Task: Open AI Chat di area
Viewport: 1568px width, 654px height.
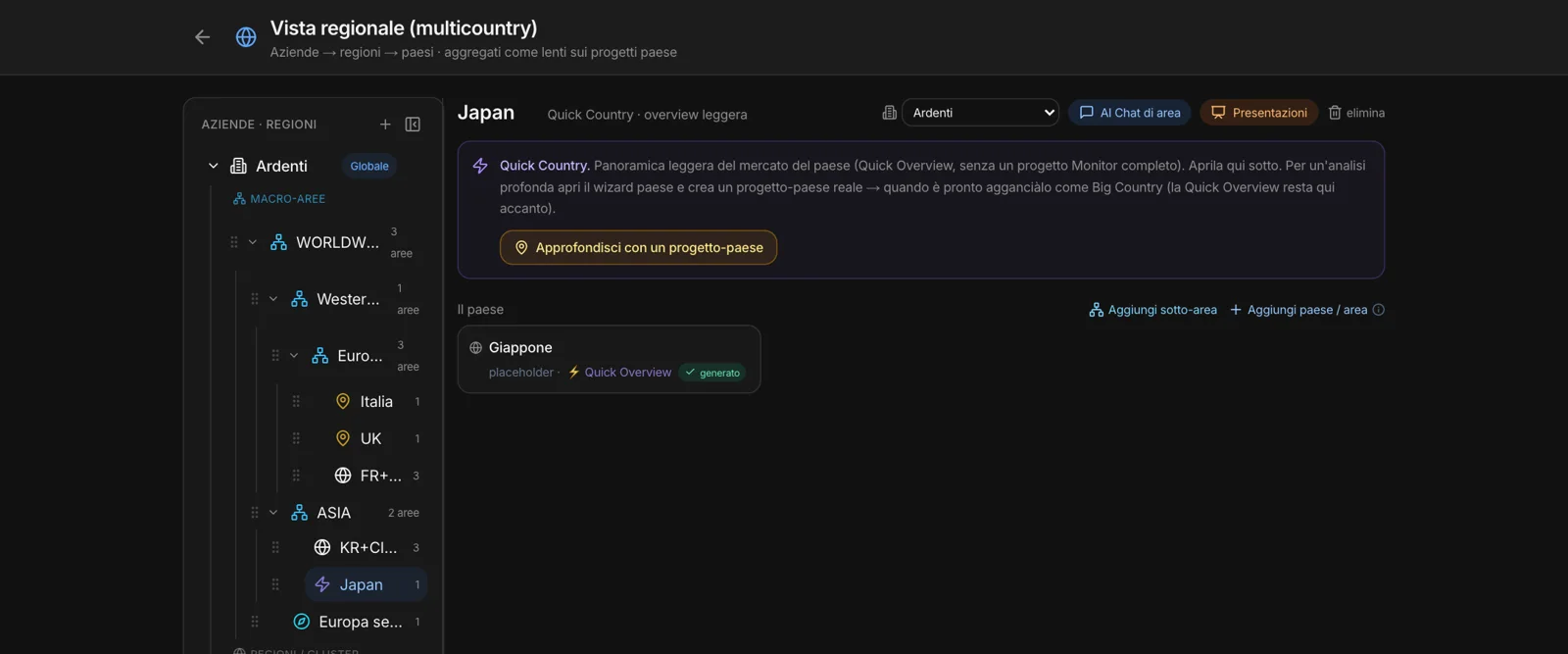Action: (x=1130, y=113)
